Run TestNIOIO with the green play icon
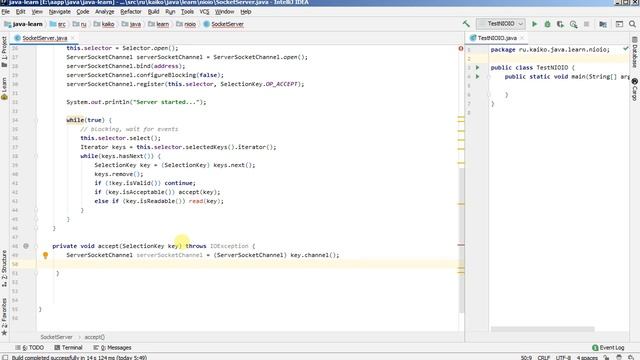 [x=534, y=24]
